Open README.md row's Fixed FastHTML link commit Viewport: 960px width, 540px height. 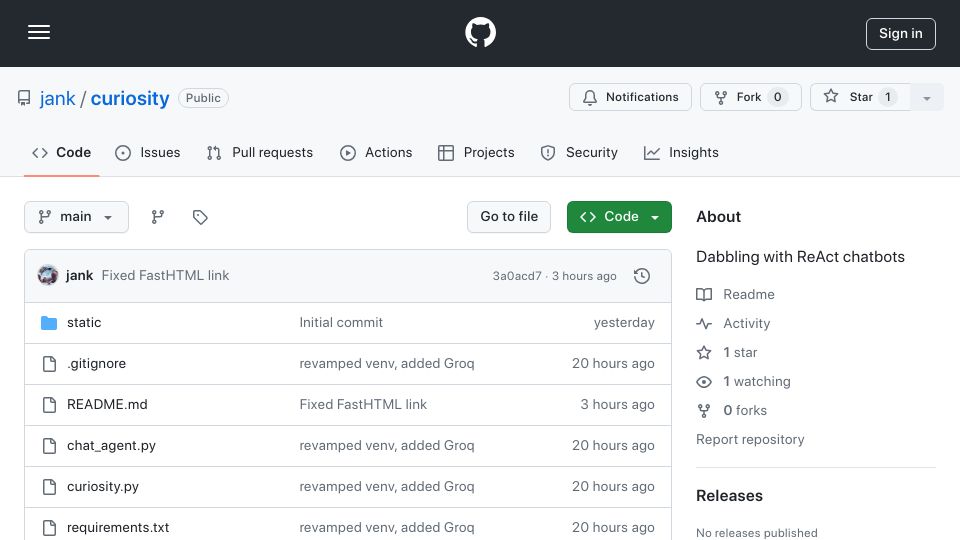(x=363, y=405)
